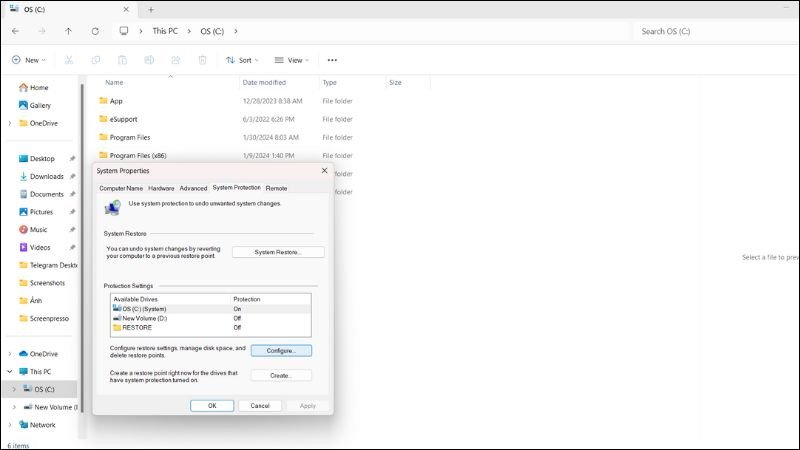Switch to the Remote tab

click(277, 188)
